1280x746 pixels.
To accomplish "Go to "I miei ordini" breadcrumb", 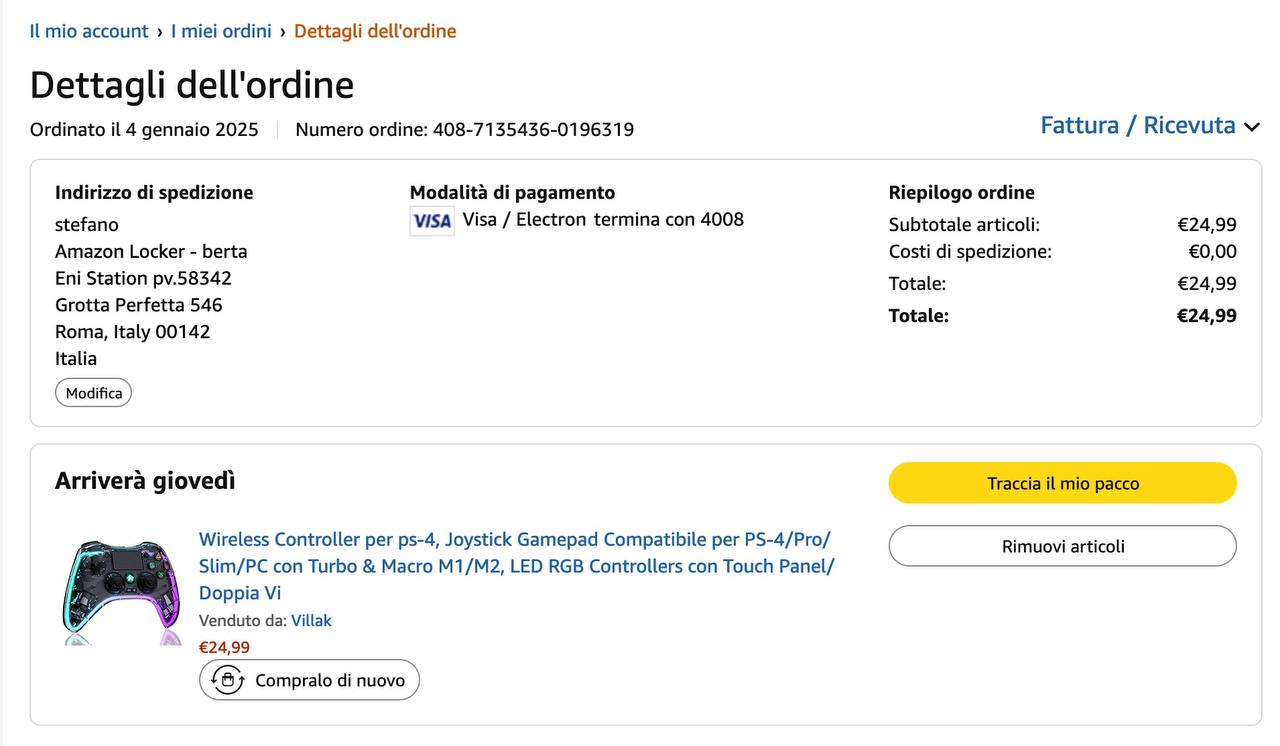I will (x=221, y=31).
